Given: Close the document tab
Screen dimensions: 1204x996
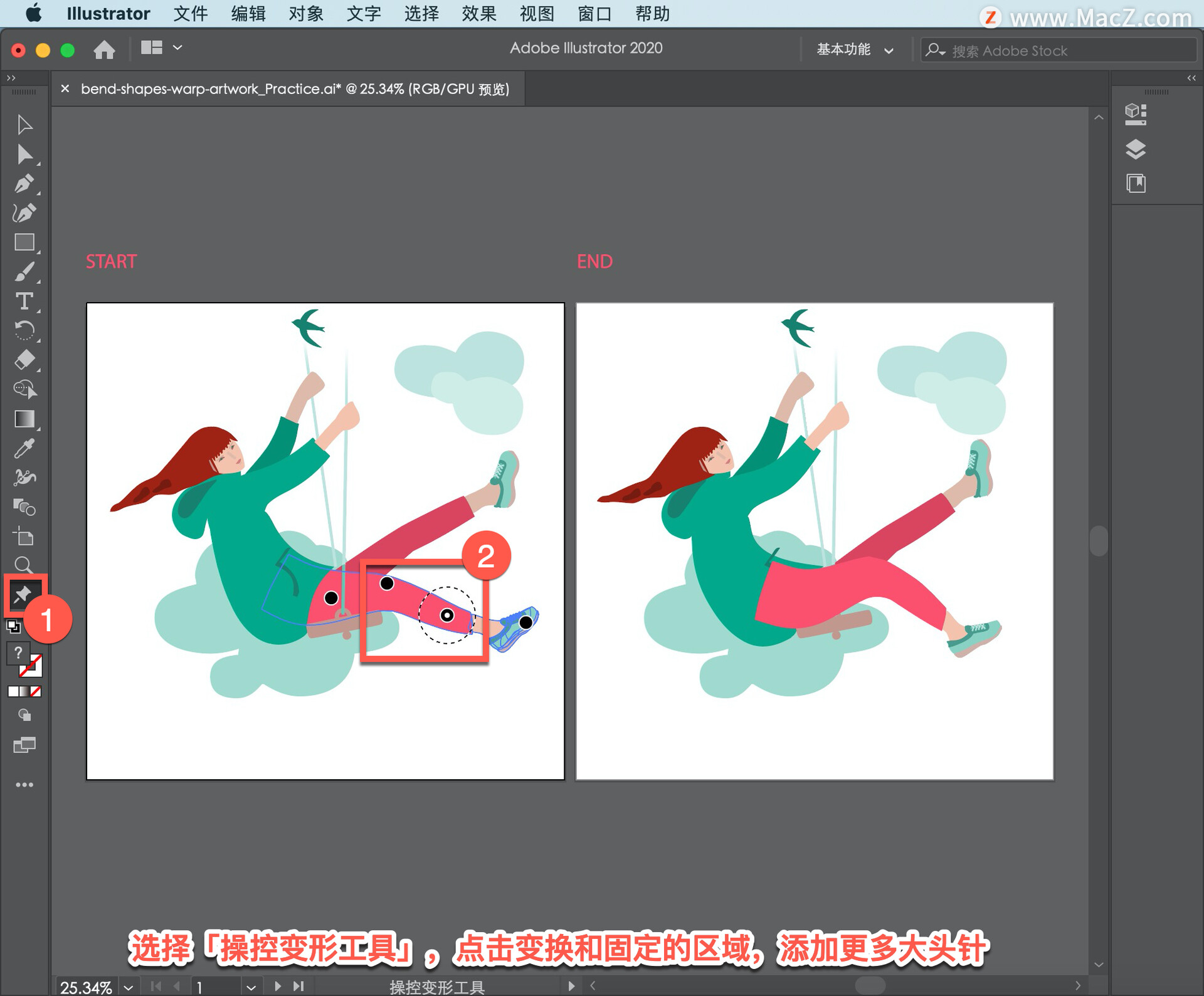Looking at the screenshot, I should 65,89.
